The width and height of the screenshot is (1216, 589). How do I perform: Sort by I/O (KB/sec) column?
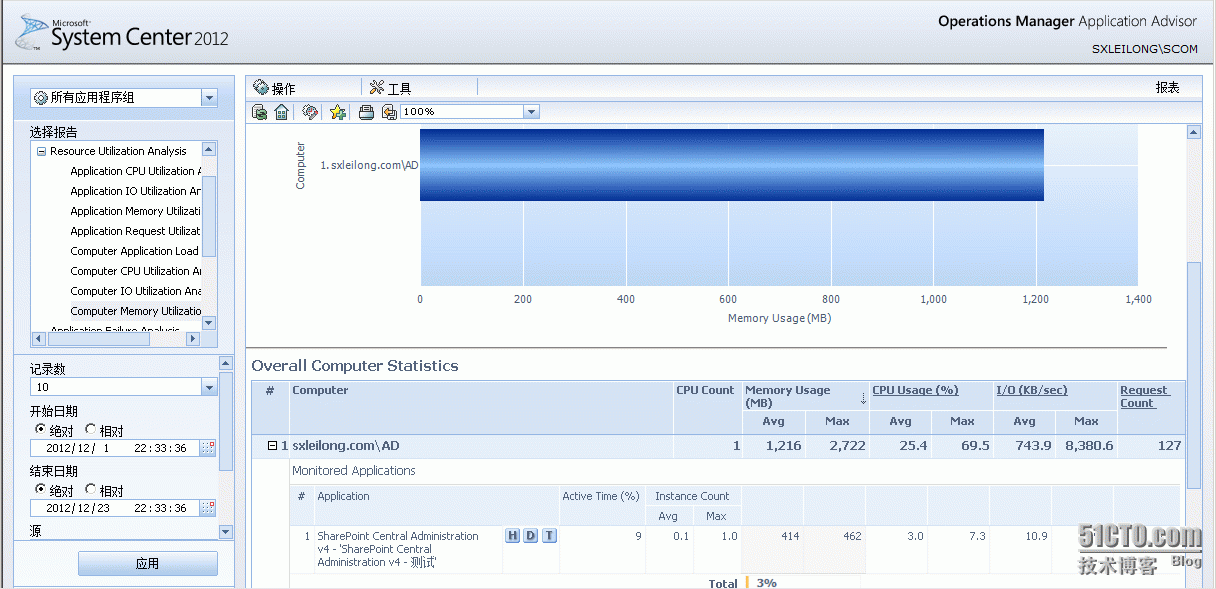tap(1032, 390)
